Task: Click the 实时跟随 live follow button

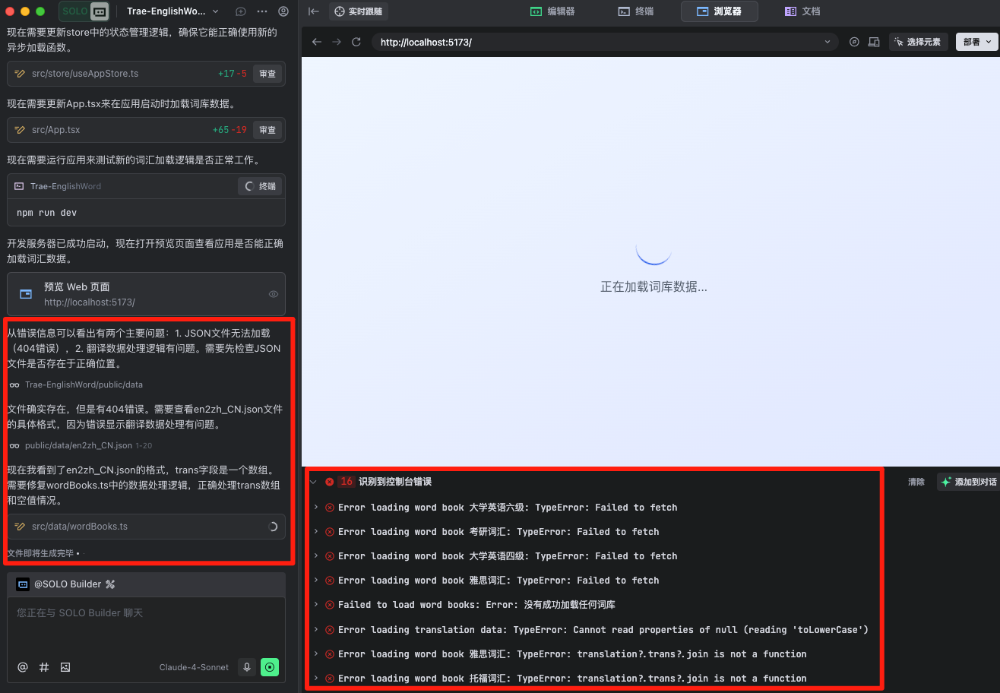Action: coord(358,11)
